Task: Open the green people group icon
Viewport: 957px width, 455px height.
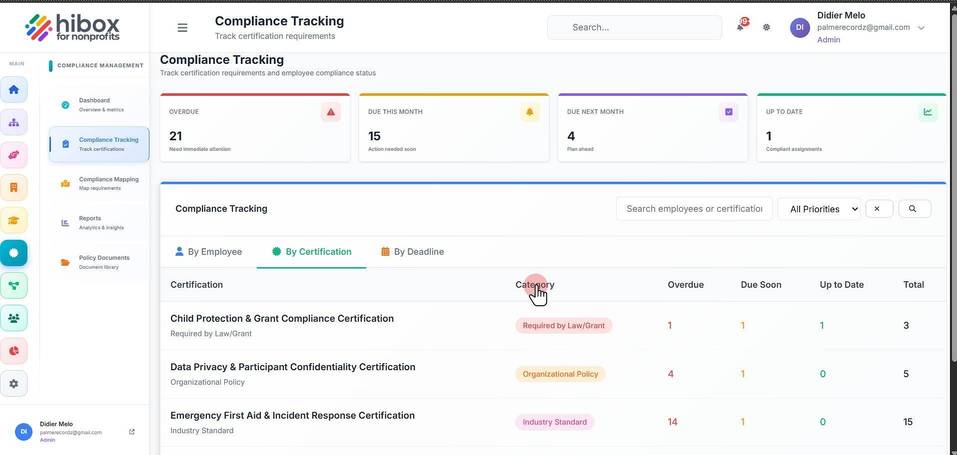Action: click(x=13, y=318)
